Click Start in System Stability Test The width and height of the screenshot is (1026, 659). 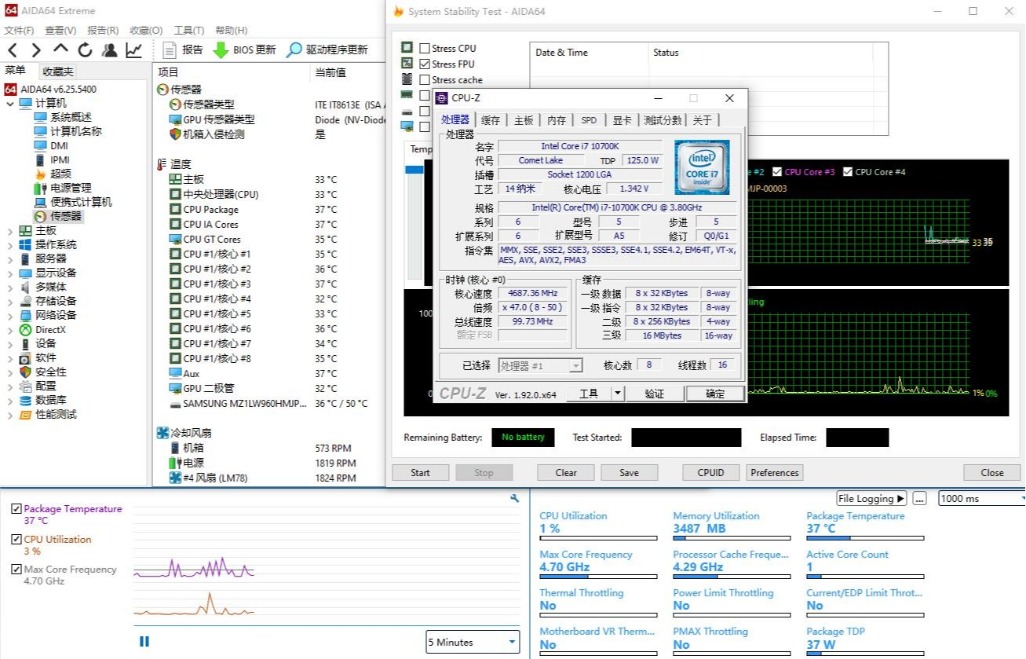point(420,472)
